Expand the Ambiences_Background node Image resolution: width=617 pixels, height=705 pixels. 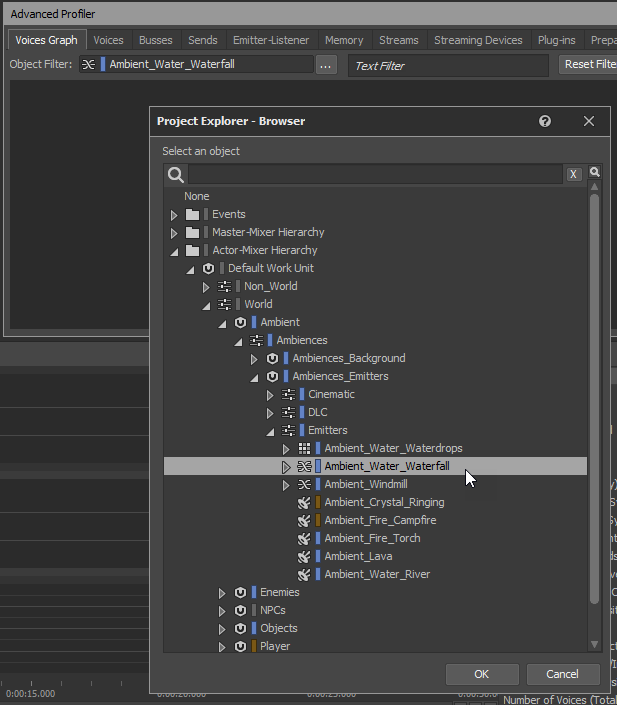click(x=254, y=359)
